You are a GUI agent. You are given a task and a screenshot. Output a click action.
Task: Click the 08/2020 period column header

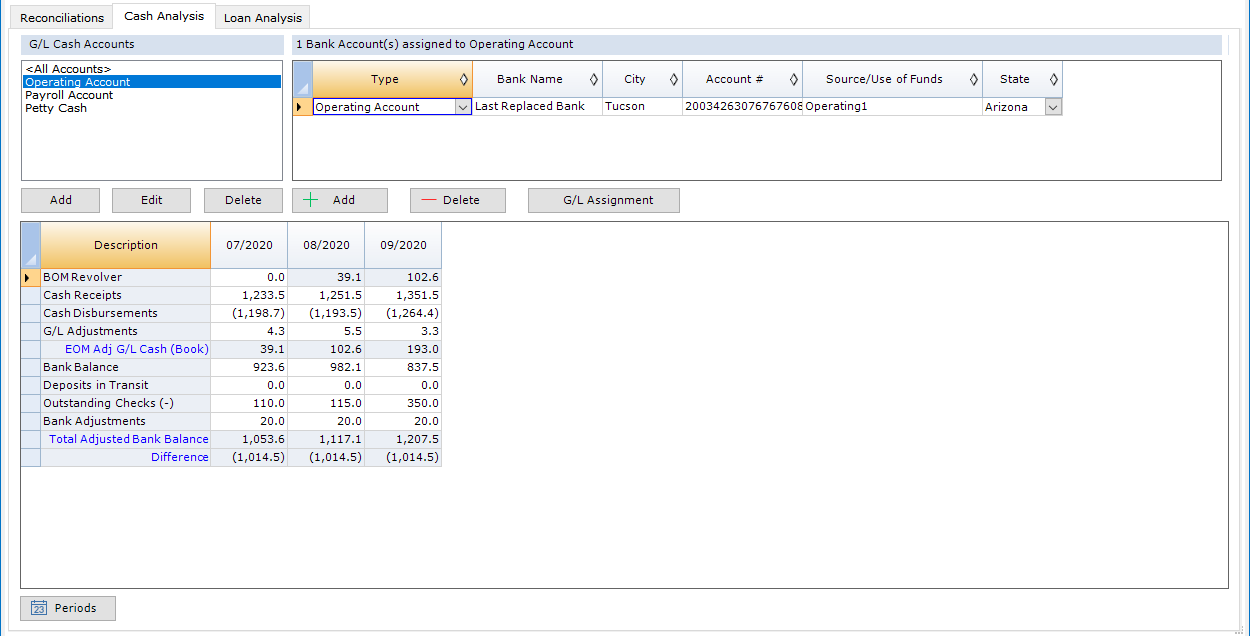326,245
